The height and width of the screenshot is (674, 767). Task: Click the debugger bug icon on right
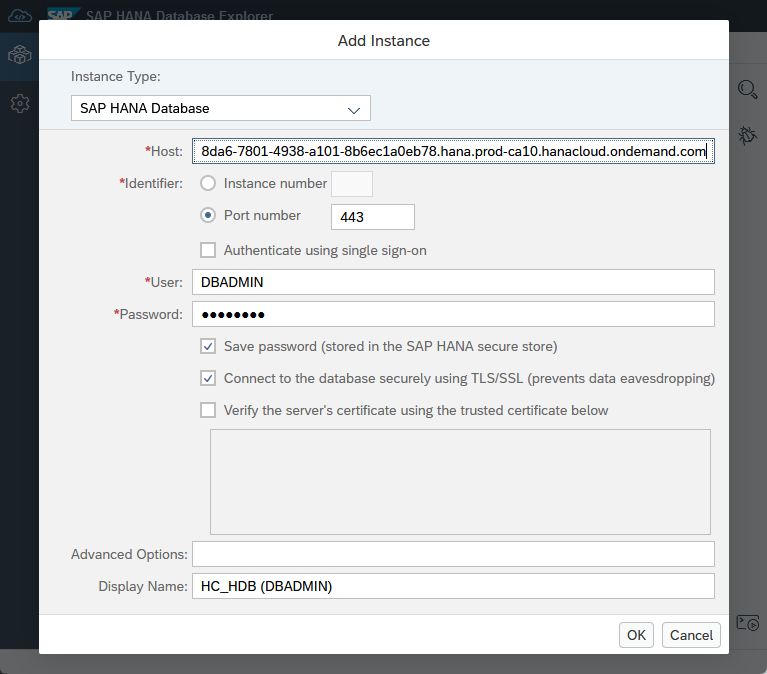coord(747,135)
